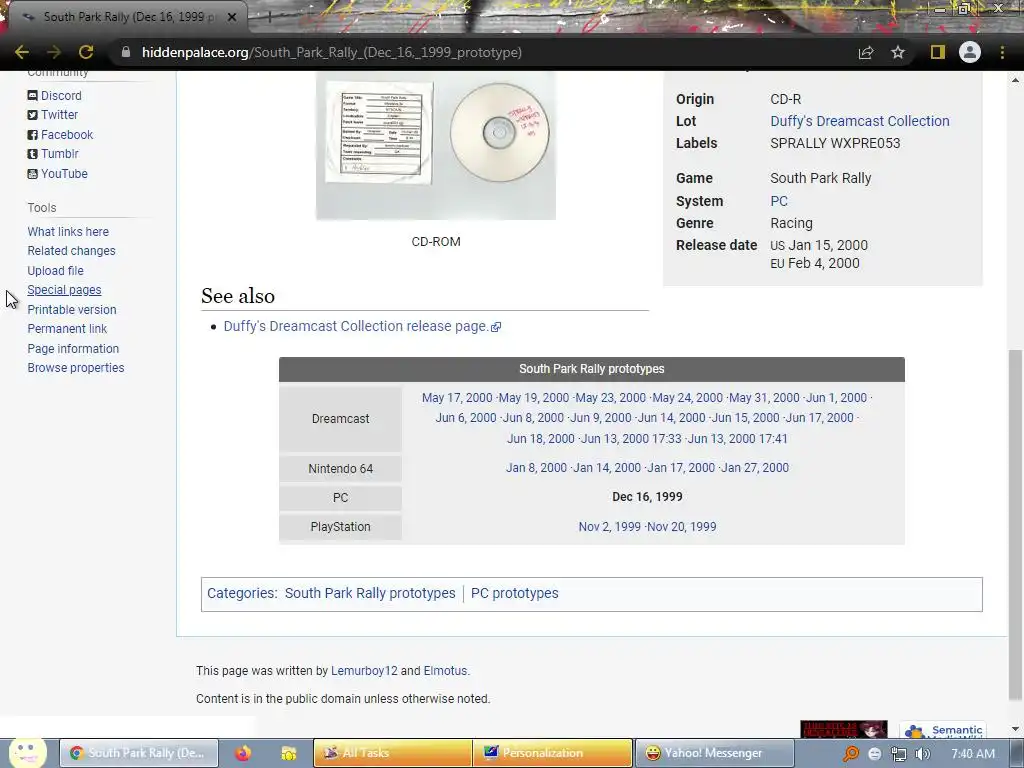Open the Jan 17, 2000 Nintendo 64 prototype

pos(681,468)
